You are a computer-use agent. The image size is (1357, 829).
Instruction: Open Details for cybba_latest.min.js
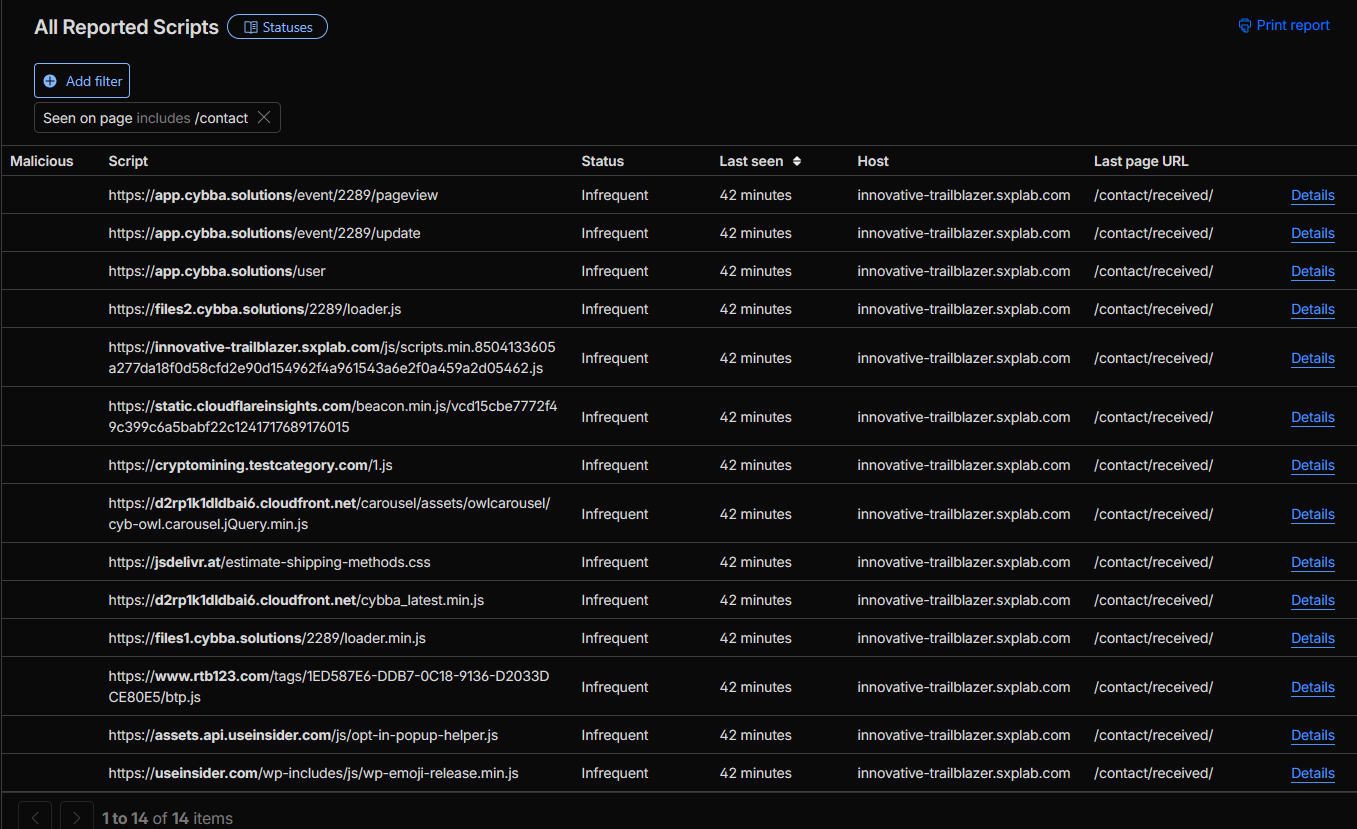pyautogui.click(x=1312, y=600)
